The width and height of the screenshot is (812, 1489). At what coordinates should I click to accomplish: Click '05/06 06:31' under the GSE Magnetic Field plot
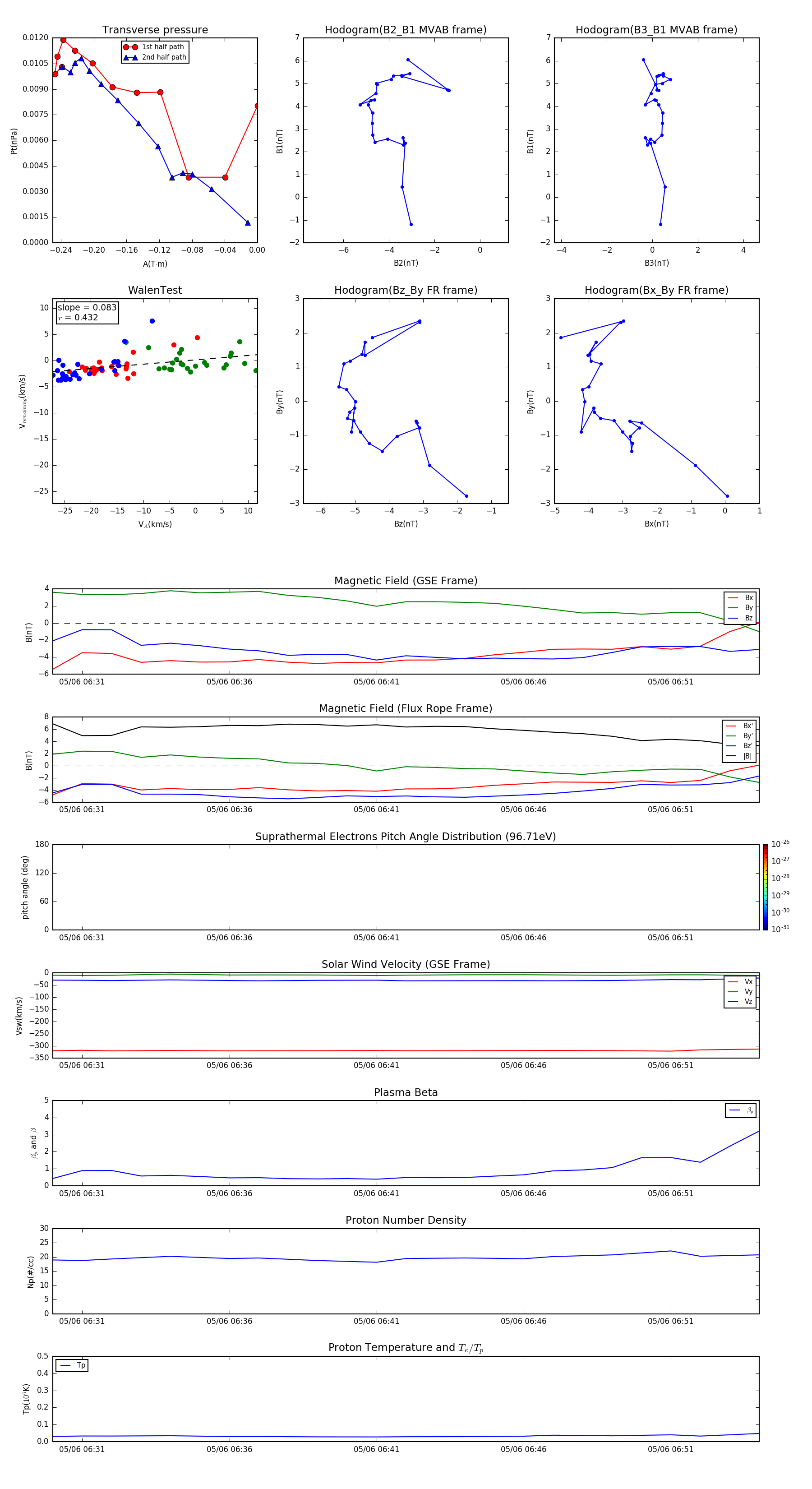(82, 681)
